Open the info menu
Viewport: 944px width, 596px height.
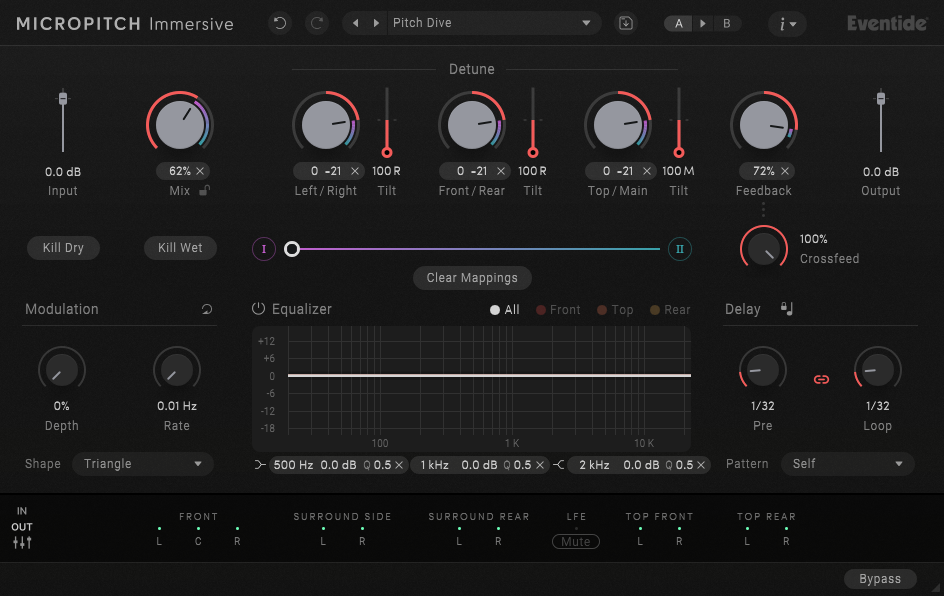[787, 23]
